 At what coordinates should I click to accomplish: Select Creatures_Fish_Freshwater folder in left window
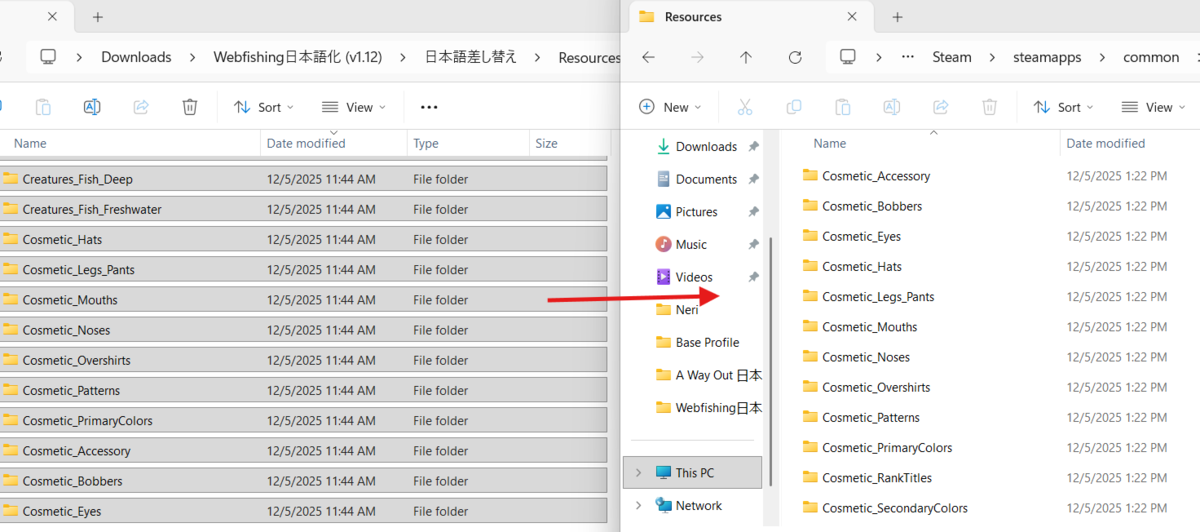point(304,209)
